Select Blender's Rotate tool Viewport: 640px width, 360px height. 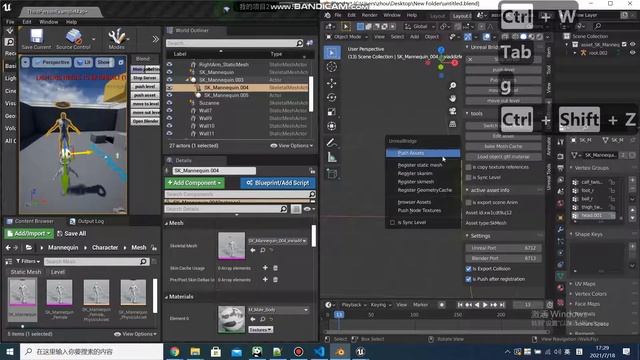click(332, 97)
